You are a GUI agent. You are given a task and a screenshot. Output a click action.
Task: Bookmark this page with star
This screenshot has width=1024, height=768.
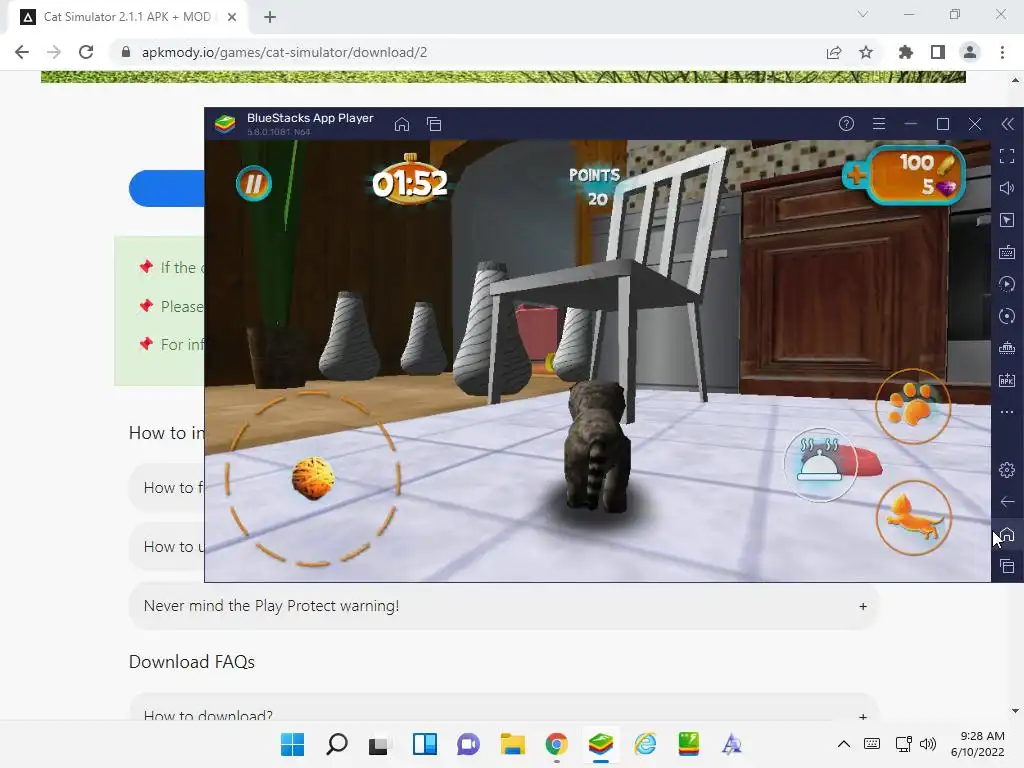pos(866,52)
